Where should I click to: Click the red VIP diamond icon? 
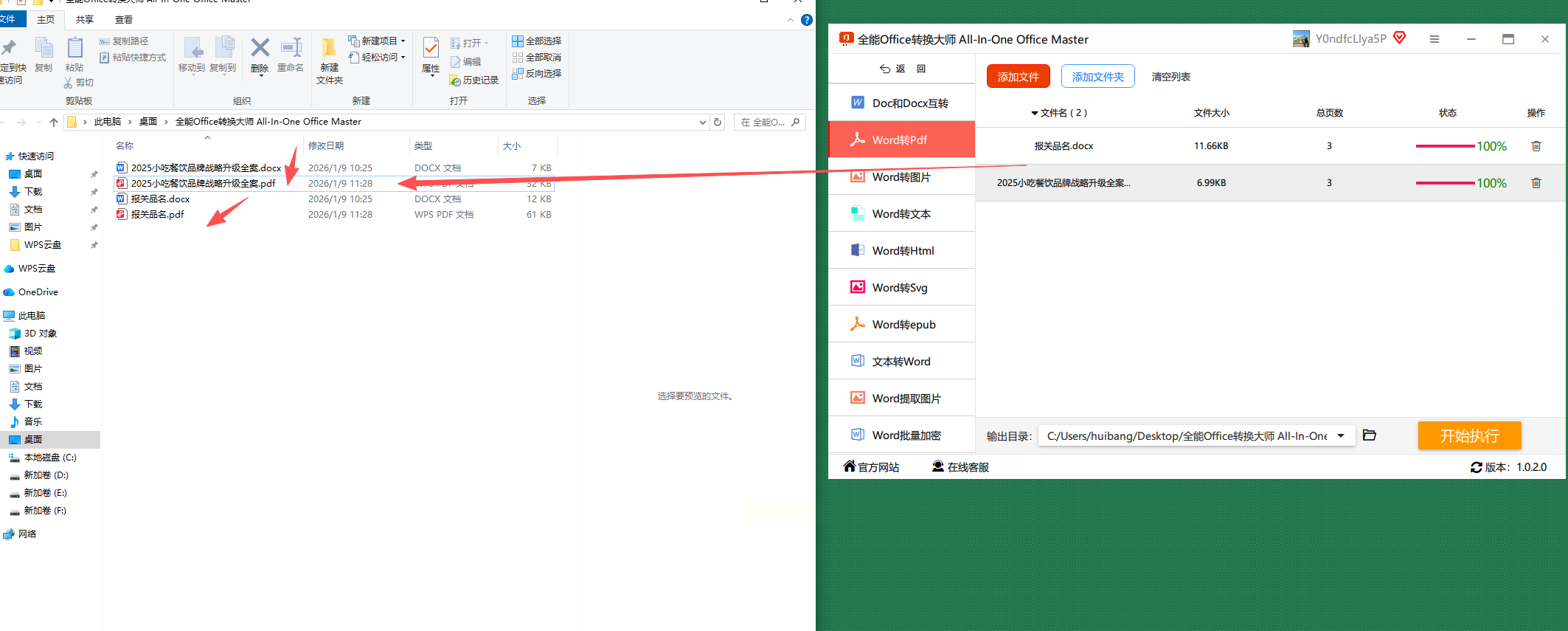click(x=1400, y=38)
